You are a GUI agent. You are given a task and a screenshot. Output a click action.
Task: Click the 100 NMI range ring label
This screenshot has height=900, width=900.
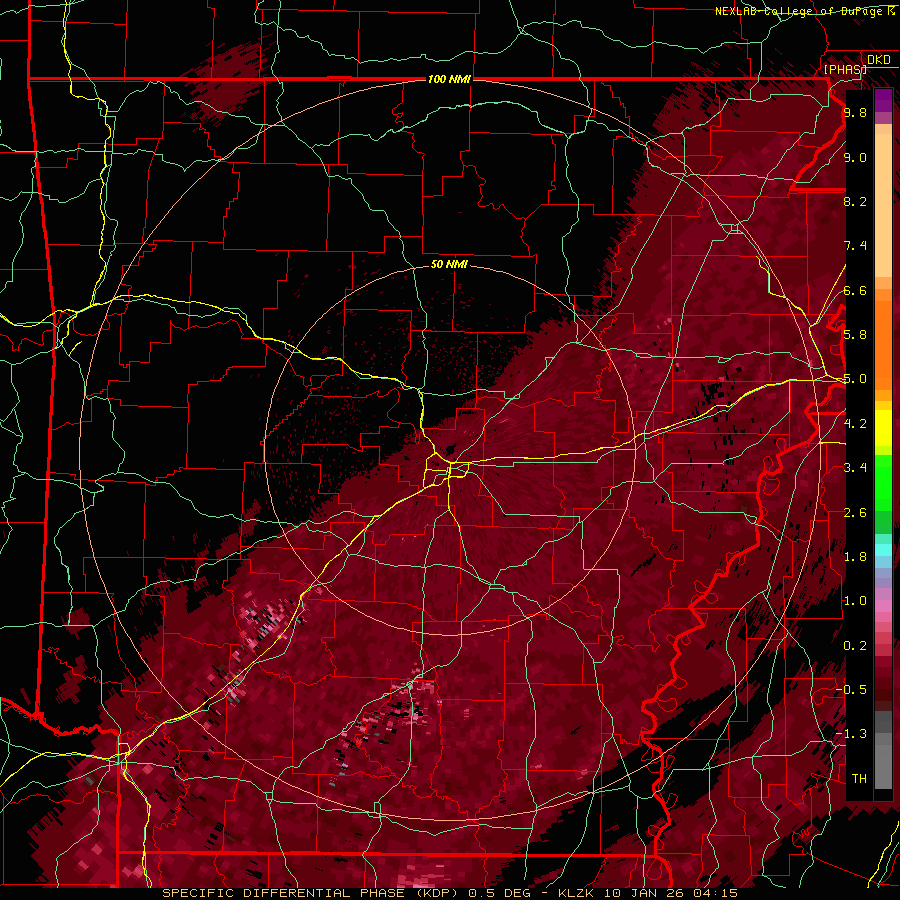pyautogui.click(x=449, y=79)
